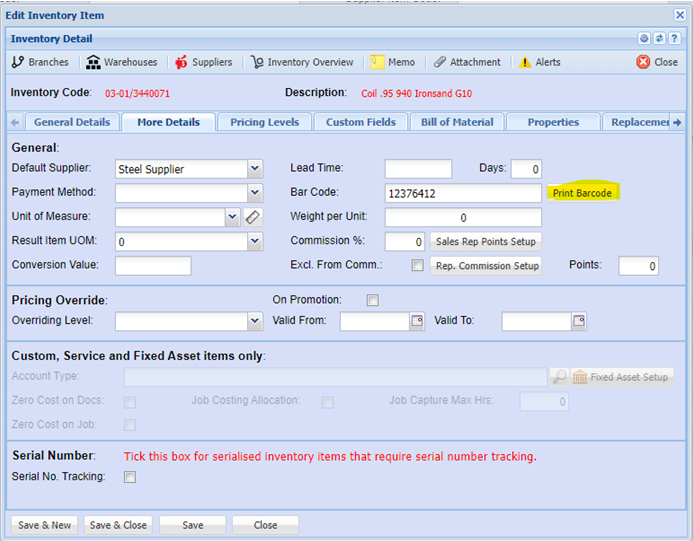
Task: Click the Bar Code input field
Action: coord(462,193)
